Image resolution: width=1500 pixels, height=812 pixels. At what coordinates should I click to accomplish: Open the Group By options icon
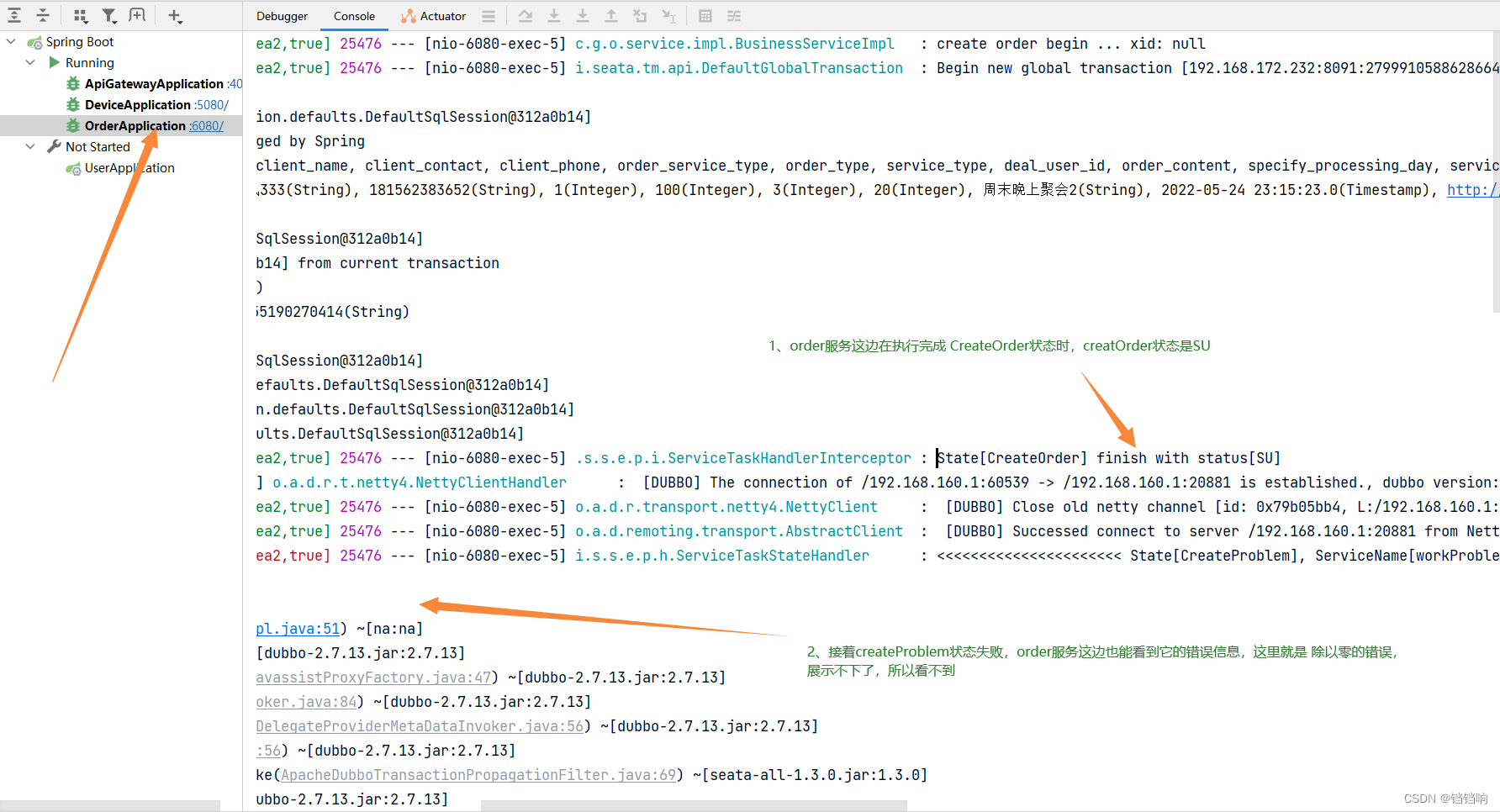tap(81, 15)
